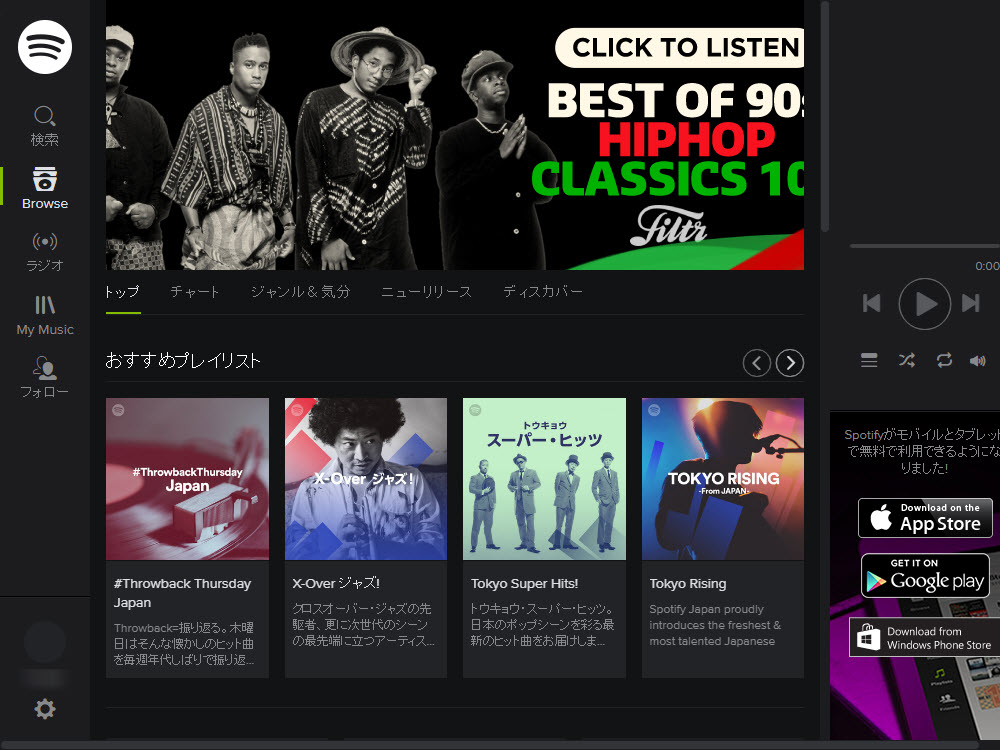Toggle repeat mode
This screenshot has width=1000, height=750.
click(x=944, y=360)
